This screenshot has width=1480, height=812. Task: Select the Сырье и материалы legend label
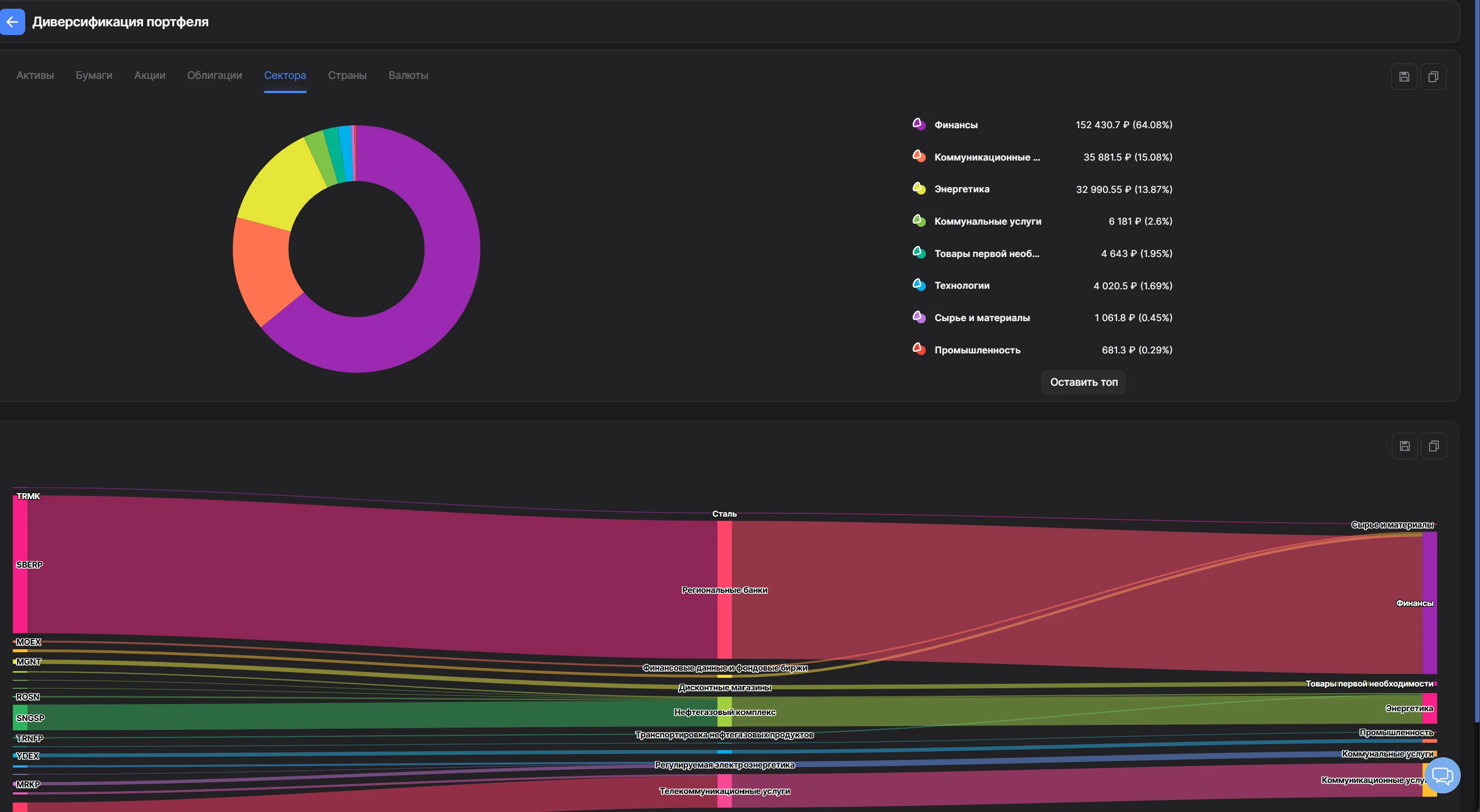(981, 318)
